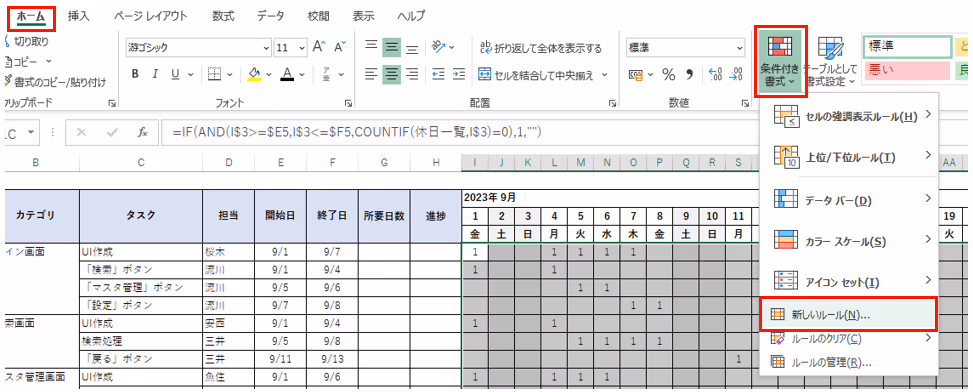Expand font color dropdown arrow
Screen dimensions: 973x392
[302, 74]
